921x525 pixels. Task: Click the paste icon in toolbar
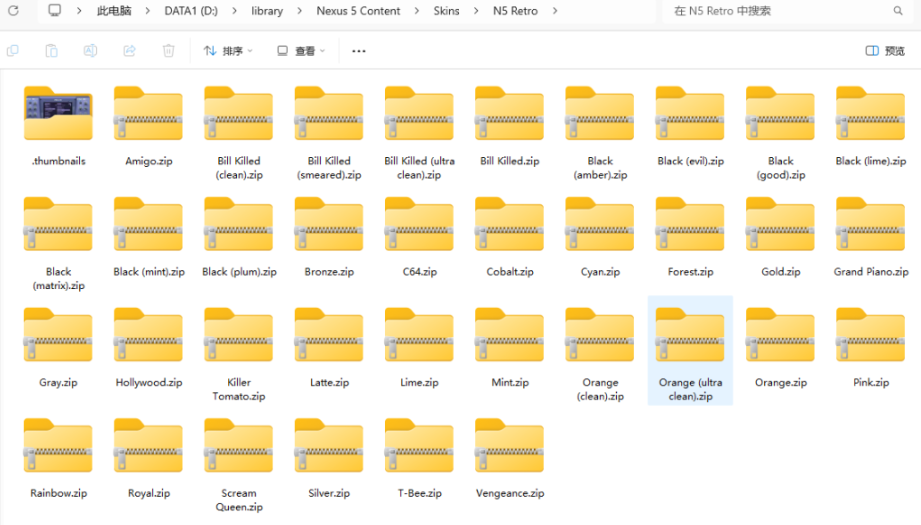tap(52, 51)
